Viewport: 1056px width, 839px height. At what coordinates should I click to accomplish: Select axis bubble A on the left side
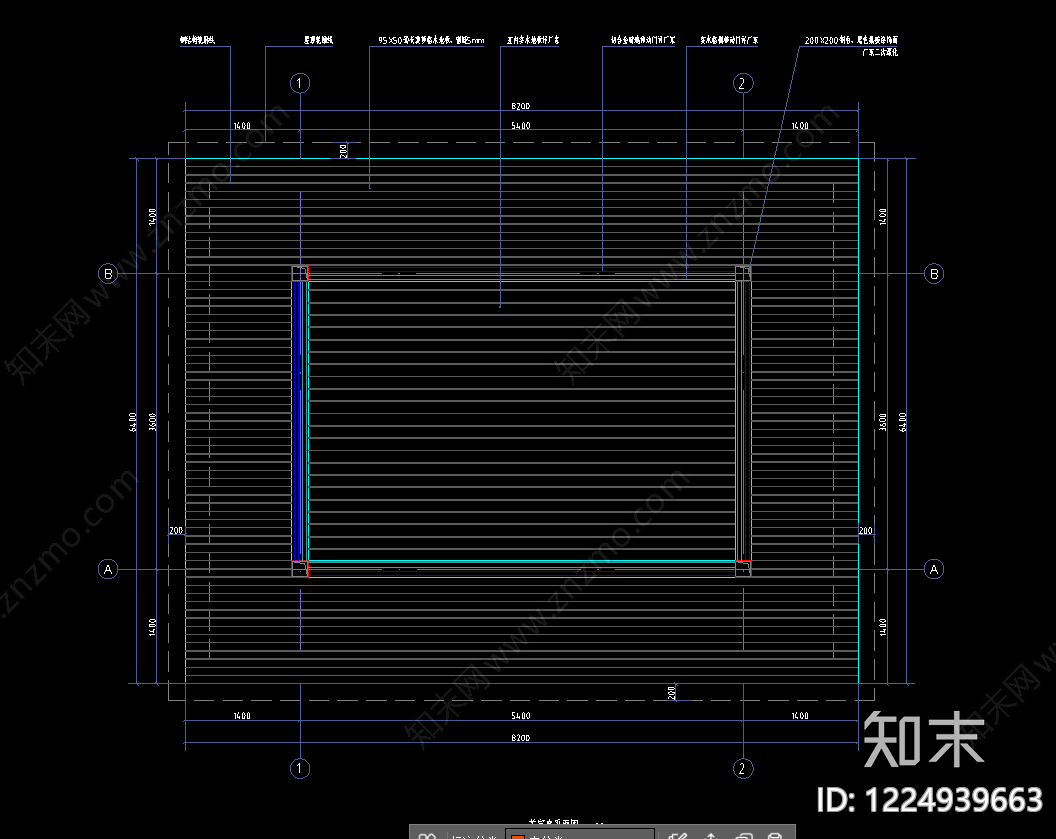pos(108,569)
